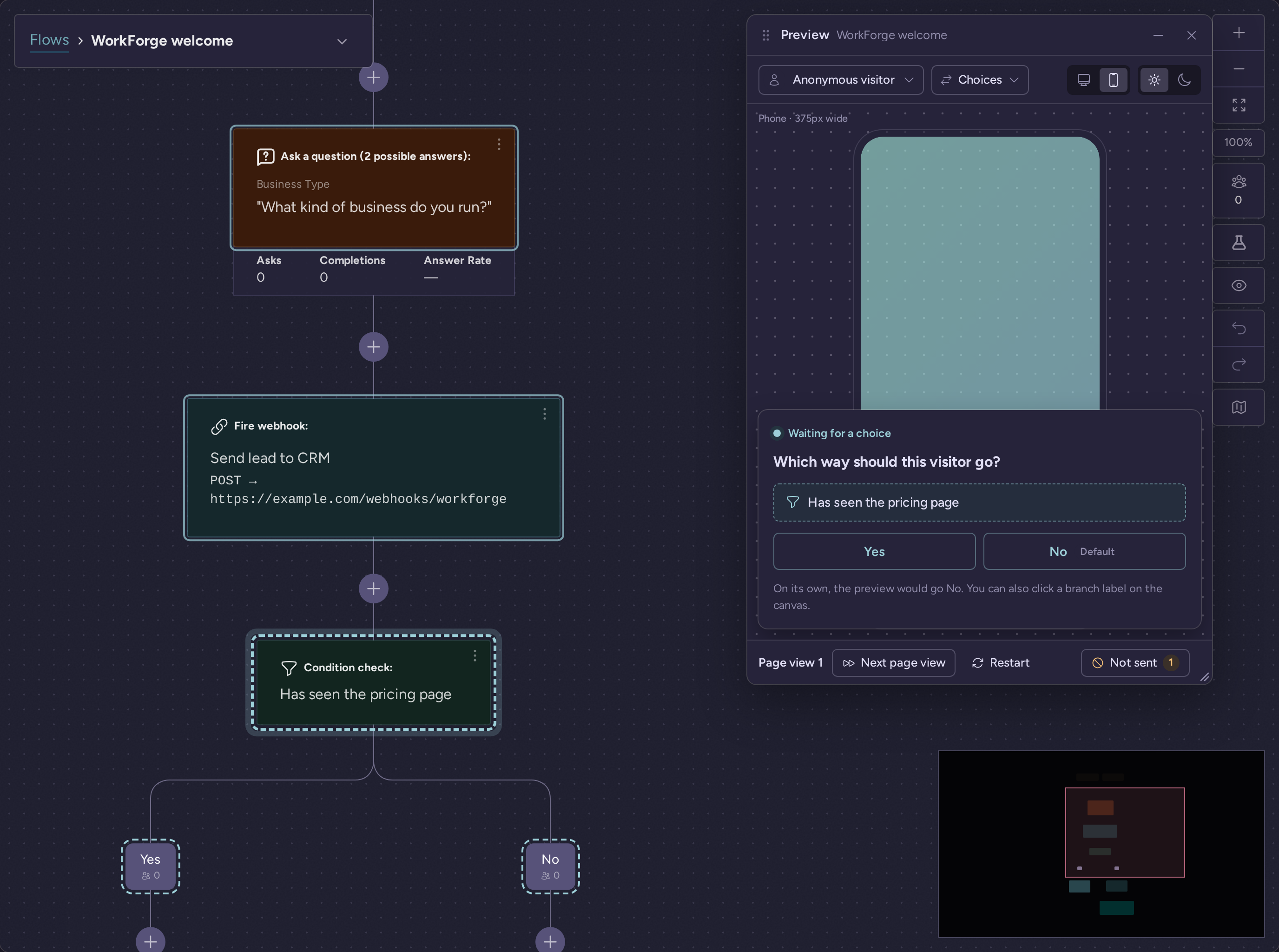
Task: Select the Has seen the pricing page condition in preview
Action: point(979,502)
